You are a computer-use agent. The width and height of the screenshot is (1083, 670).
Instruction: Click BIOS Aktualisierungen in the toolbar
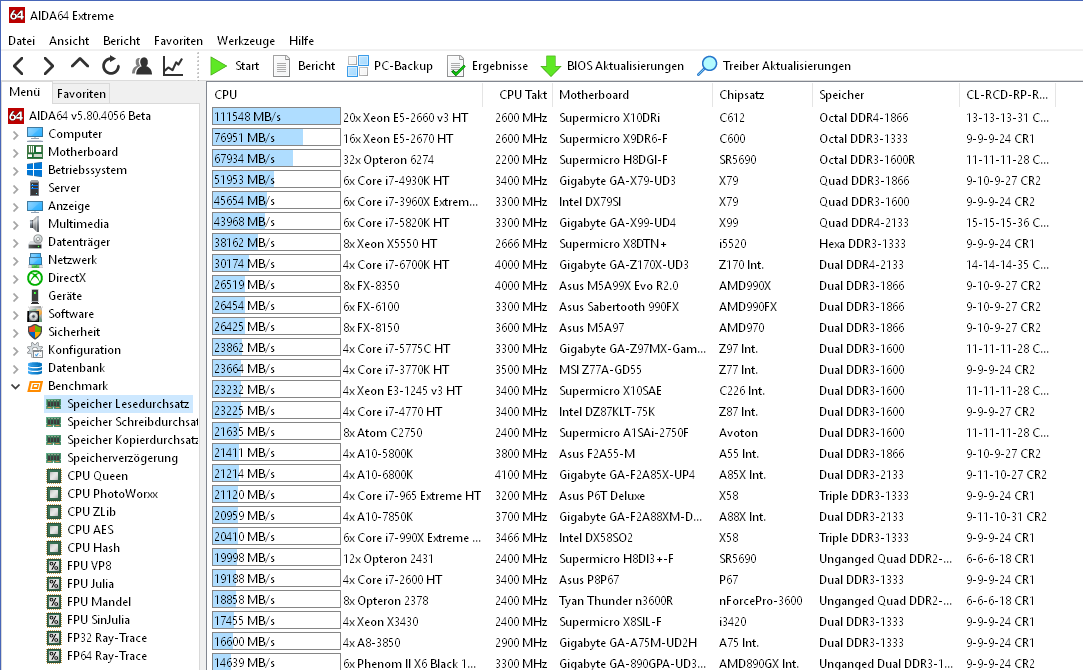(x=612, y=66)
